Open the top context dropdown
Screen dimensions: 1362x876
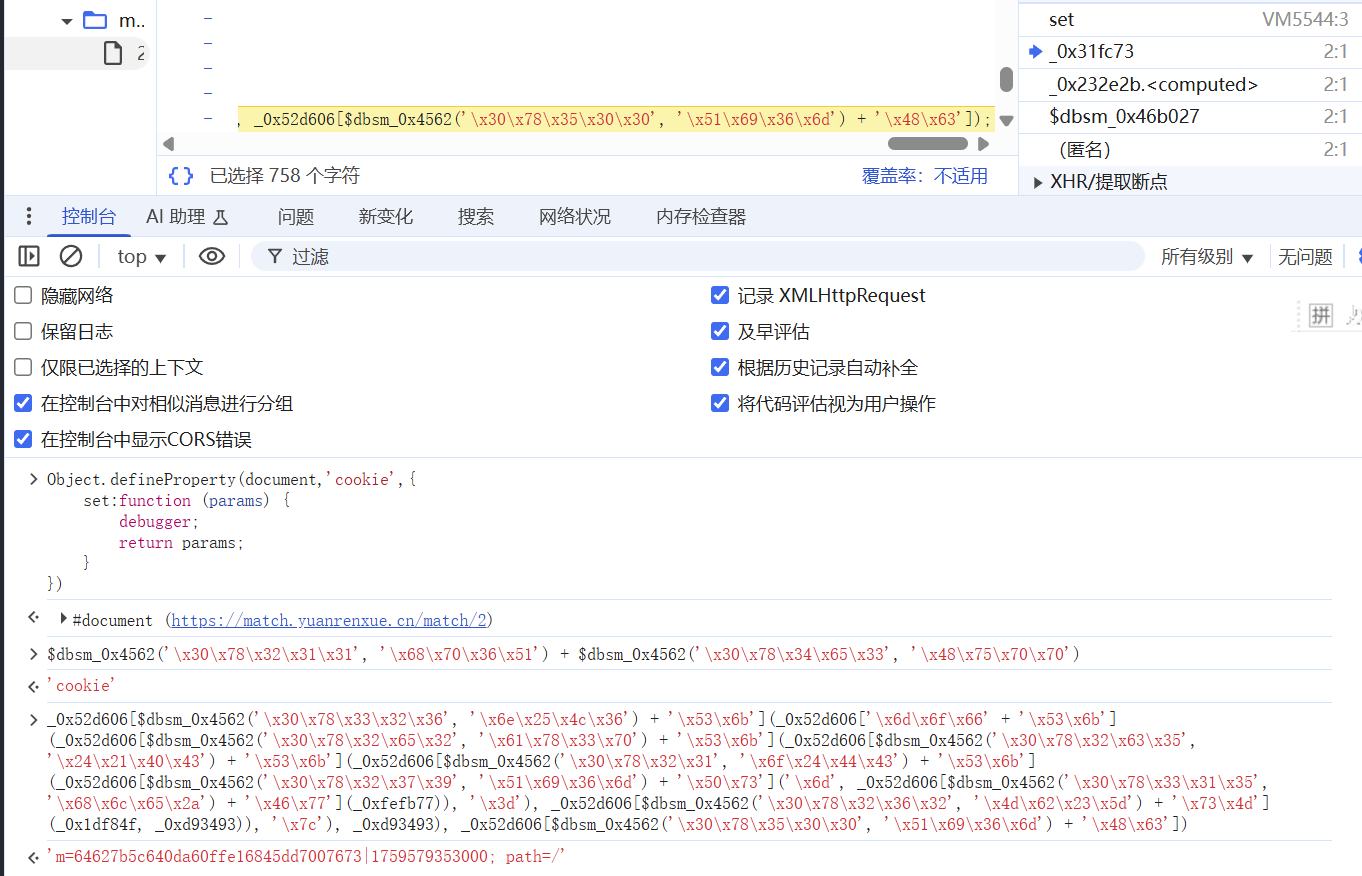(141, 256)
